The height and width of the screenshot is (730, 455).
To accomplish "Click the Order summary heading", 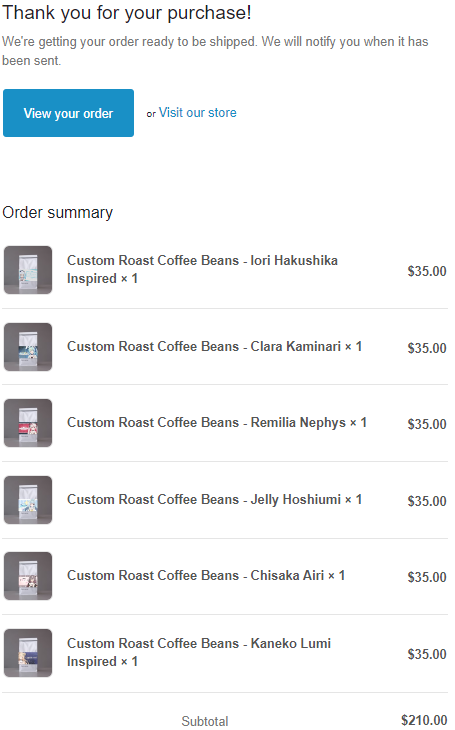I will click(x=58, y=213).
